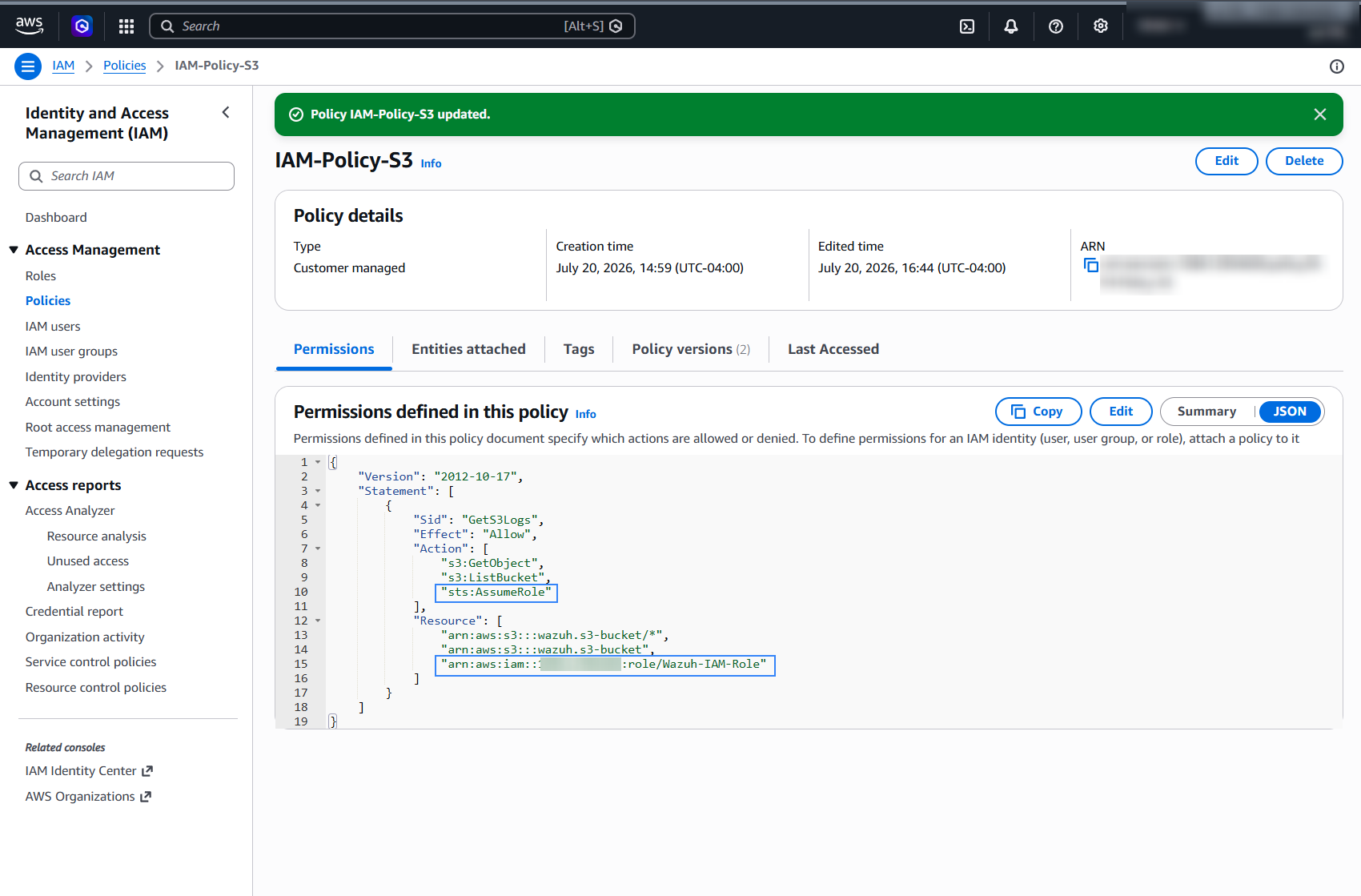Collapse the IAM side navigation panel

[226, 113]
